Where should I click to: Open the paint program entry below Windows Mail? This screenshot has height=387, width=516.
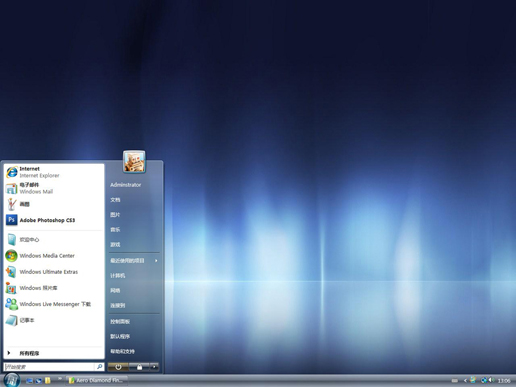coord(53,204)
